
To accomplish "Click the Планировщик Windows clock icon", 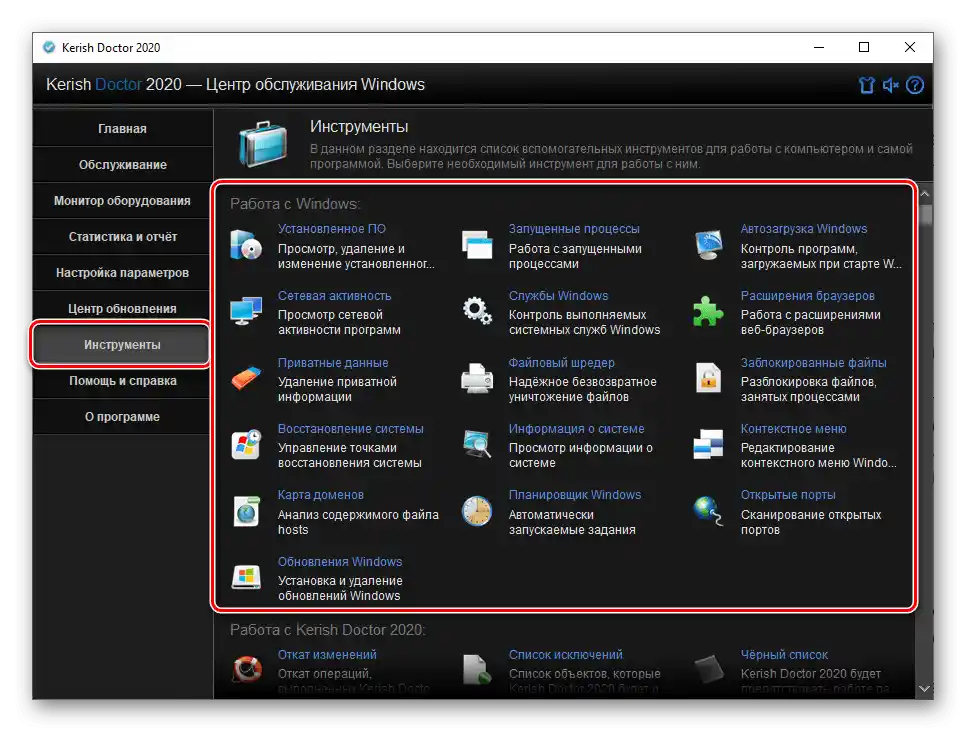I will pyautogui.click(x=477, y=511).
